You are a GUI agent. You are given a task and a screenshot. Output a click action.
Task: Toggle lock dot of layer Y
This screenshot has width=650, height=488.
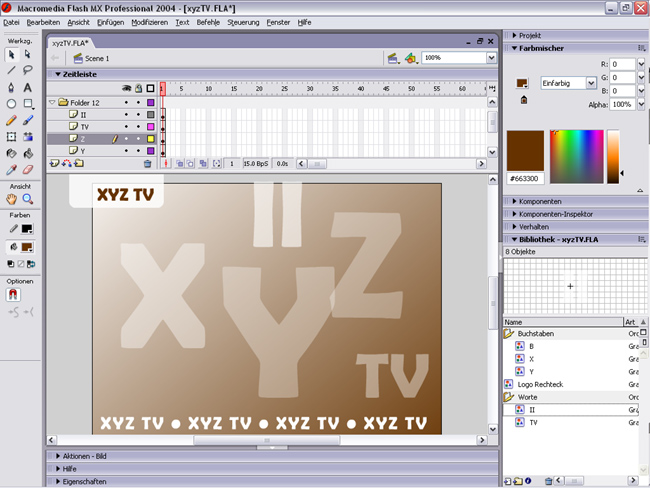point(138,151)
